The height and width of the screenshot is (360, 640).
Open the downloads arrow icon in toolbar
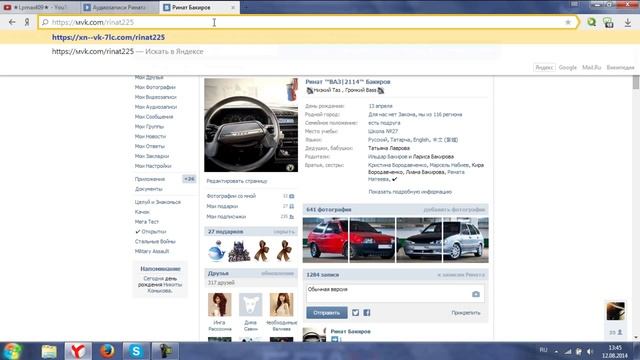pyautogui.click(x=628, y=23)
